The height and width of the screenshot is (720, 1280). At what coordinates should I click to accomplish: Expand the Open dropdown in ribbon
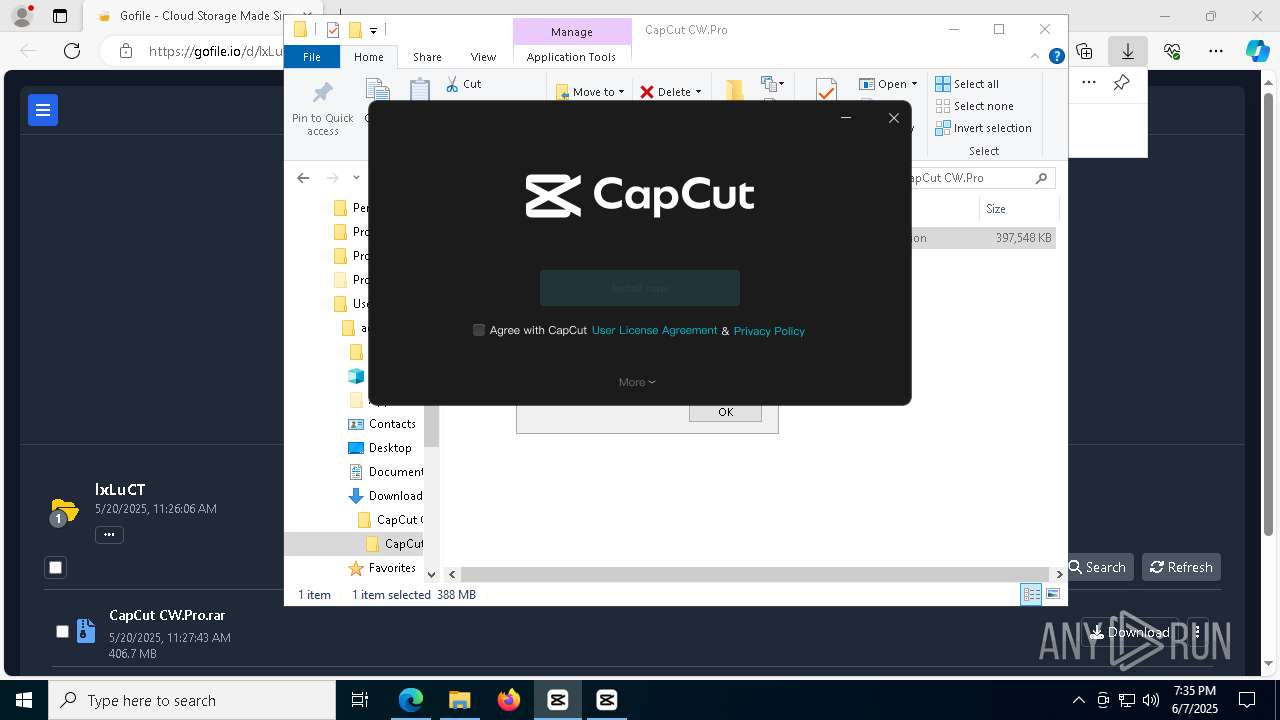tap(888, 84)
